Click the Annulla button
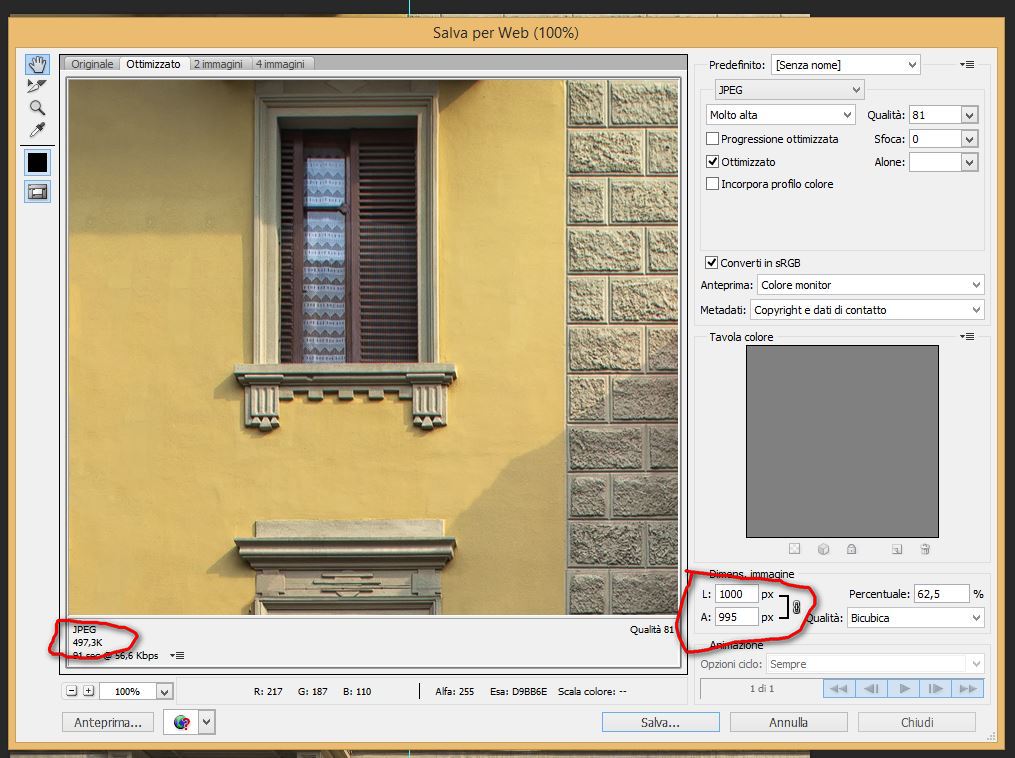Screen dimensions: 1015x758 click(x=788, y=722)
